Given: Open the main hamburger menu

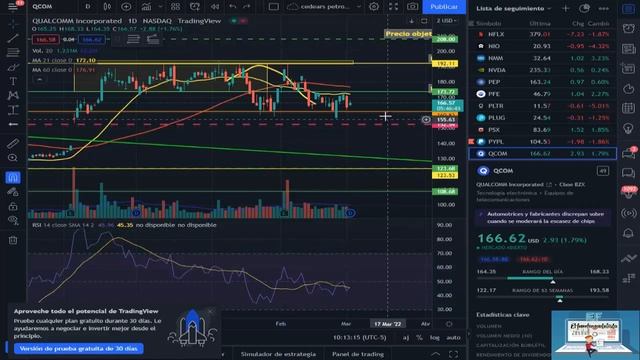Looking at the screenshot, I should coord(13,7).
